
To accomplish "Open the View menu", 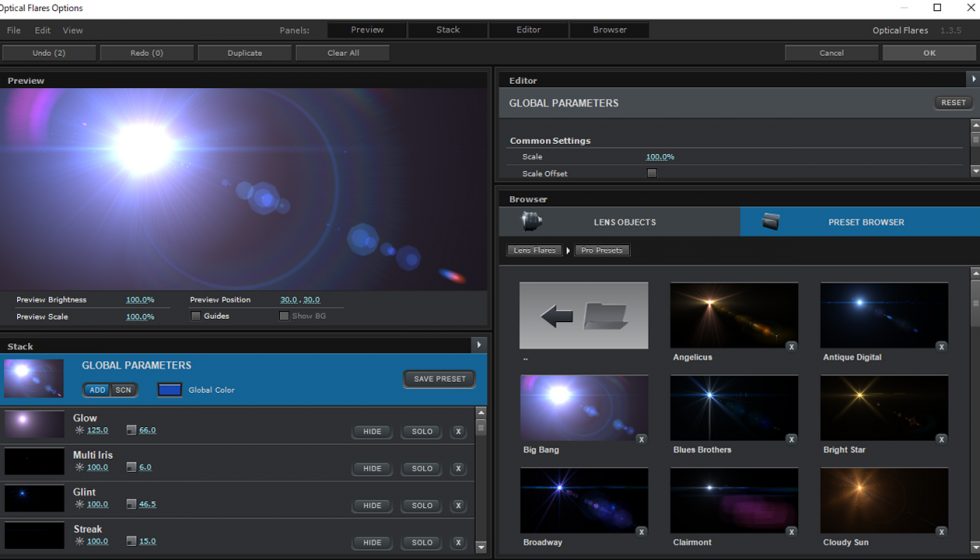I will tap(73, 30).
